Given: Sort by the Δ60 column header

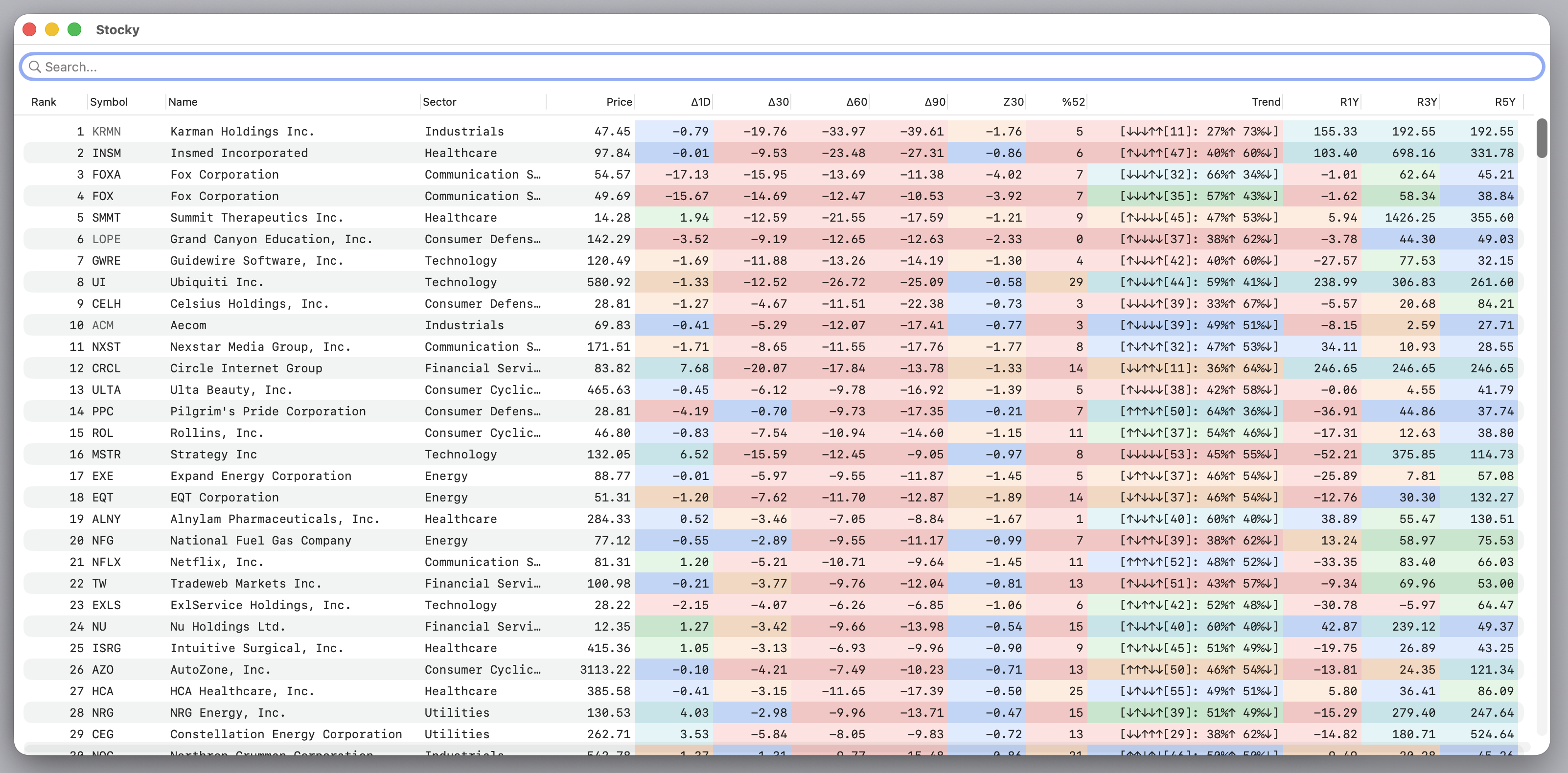Looking at the screenshot, I should (x=856, y=102).
